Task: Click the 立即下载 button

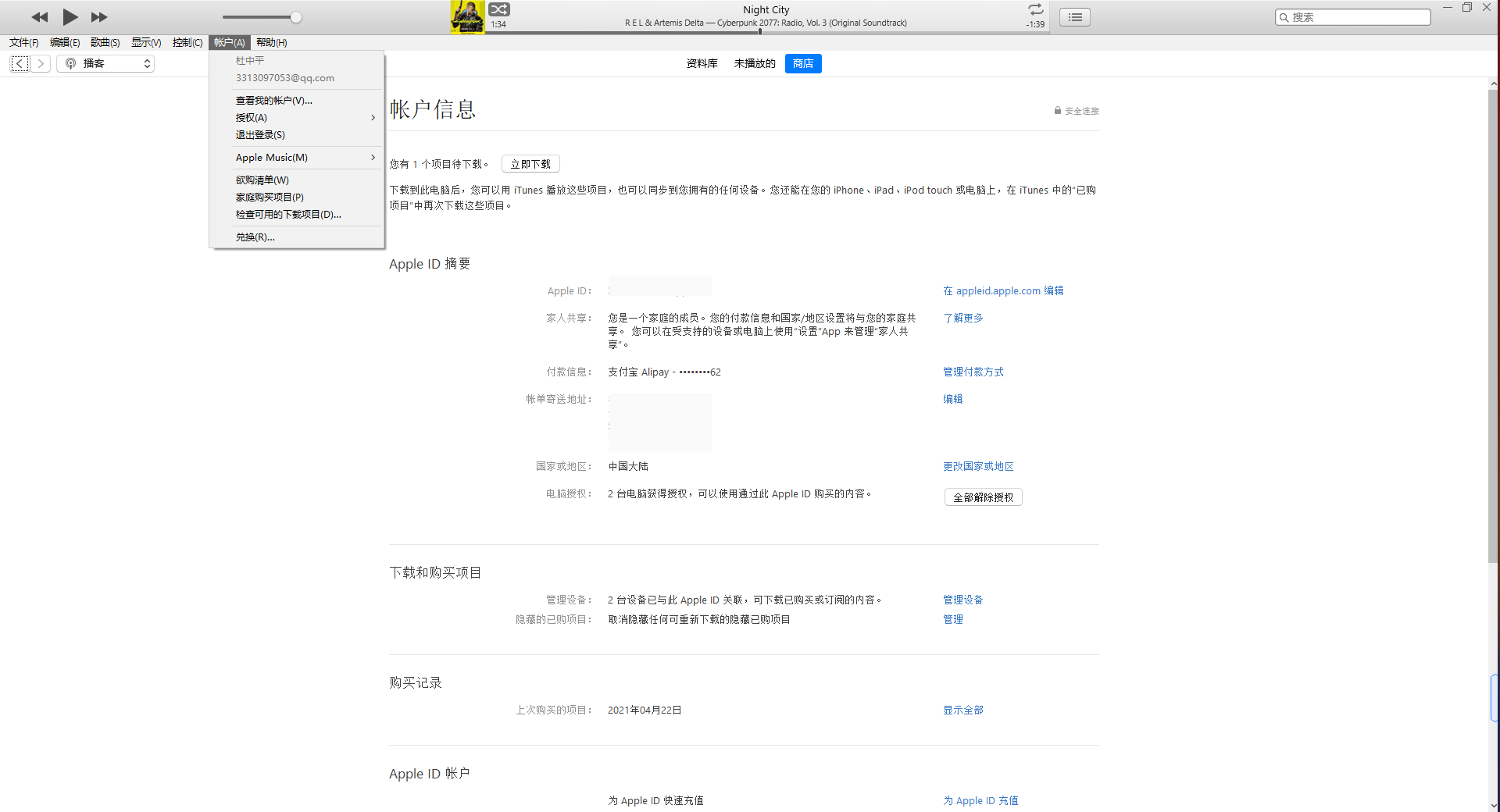Action: (x=530, y=165)
